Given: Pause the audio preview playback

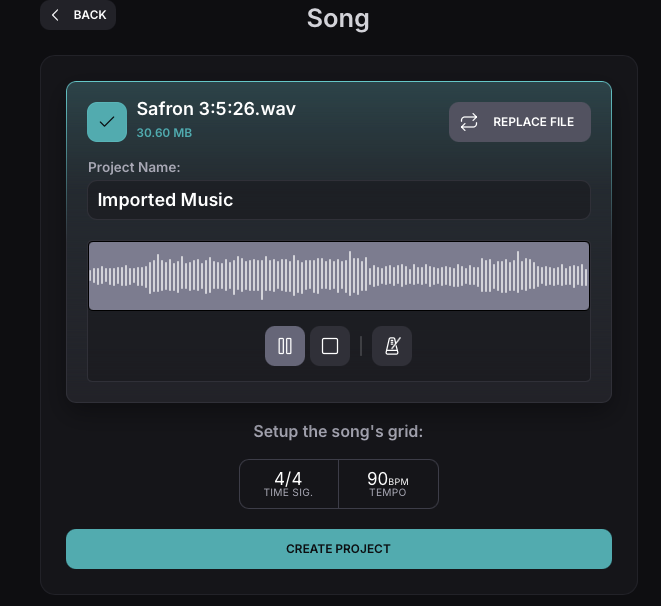Looking at the screenshot, I should click(x=285, y=346).
